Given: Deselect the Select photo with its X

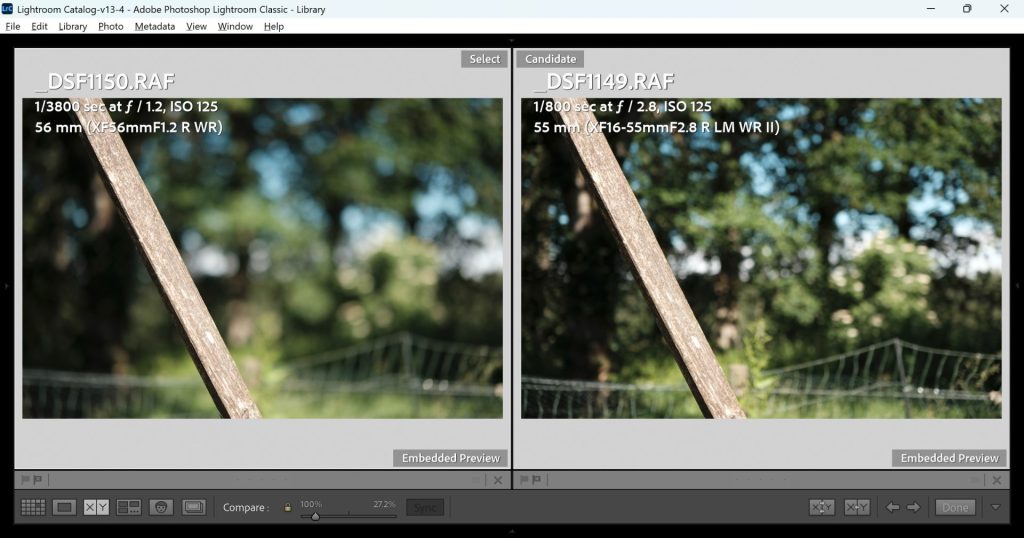Looking at the screenshot, I should pyautogui.click(x=498, y=481).
